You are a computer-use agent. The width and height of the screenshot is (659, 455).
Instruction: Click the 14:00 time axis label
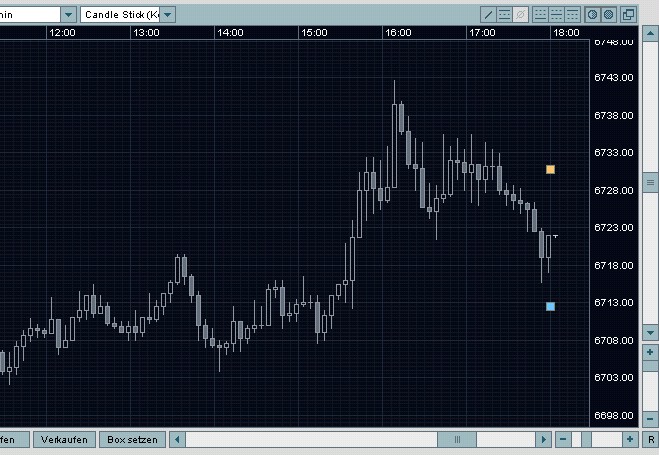point(230,33)
